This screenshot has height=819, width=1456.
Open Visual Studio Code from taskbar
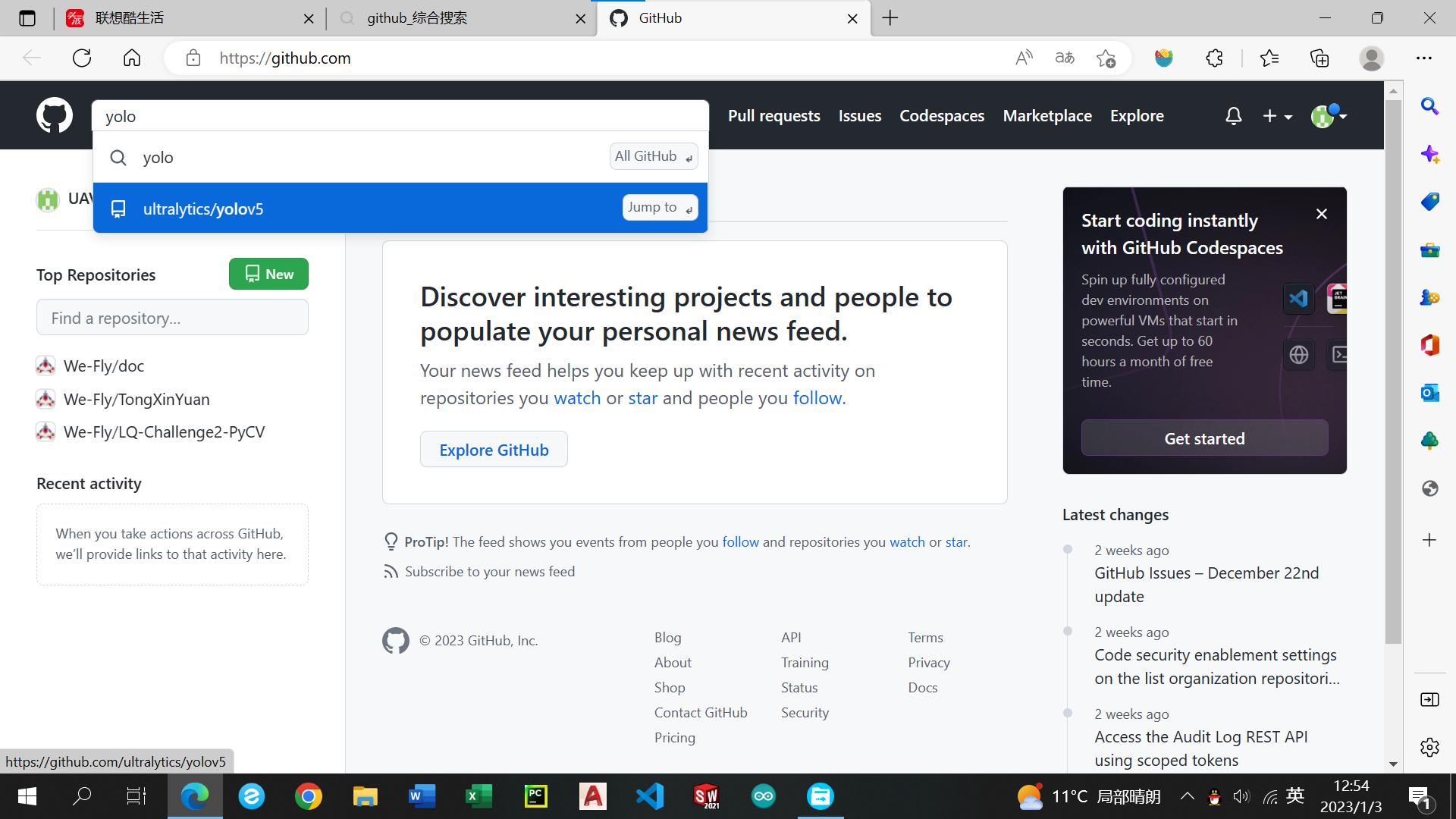click(x=649, y=796)
